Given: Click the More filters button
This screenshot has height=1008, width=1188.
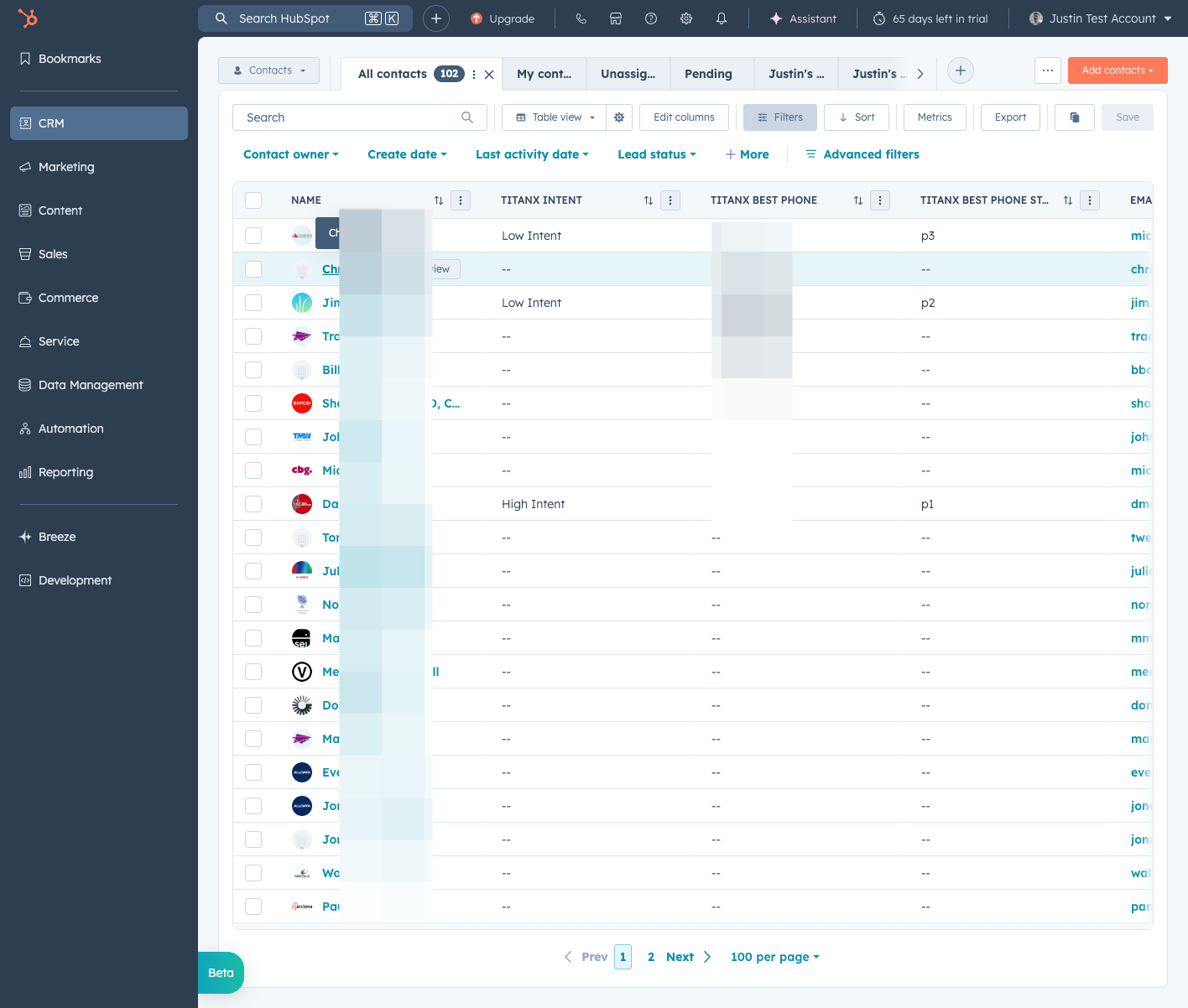Looking at the screenshot, I should pos(747,154).
